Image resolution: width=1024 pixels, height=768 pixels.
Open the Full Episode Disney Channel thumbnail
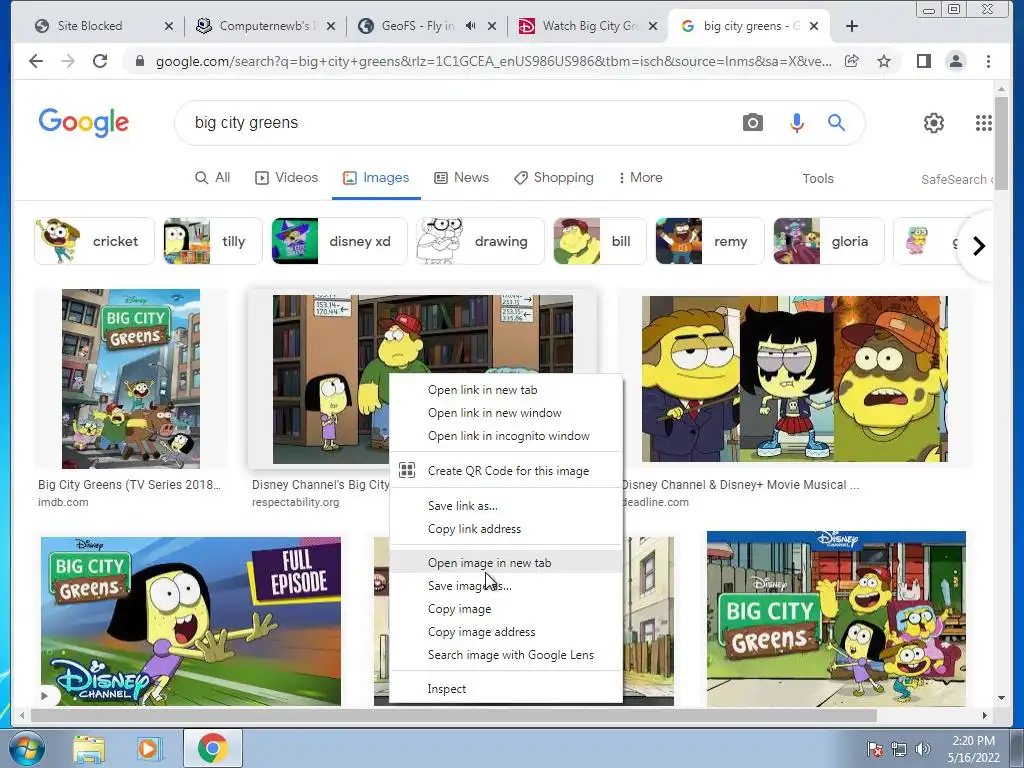point(191,621)
